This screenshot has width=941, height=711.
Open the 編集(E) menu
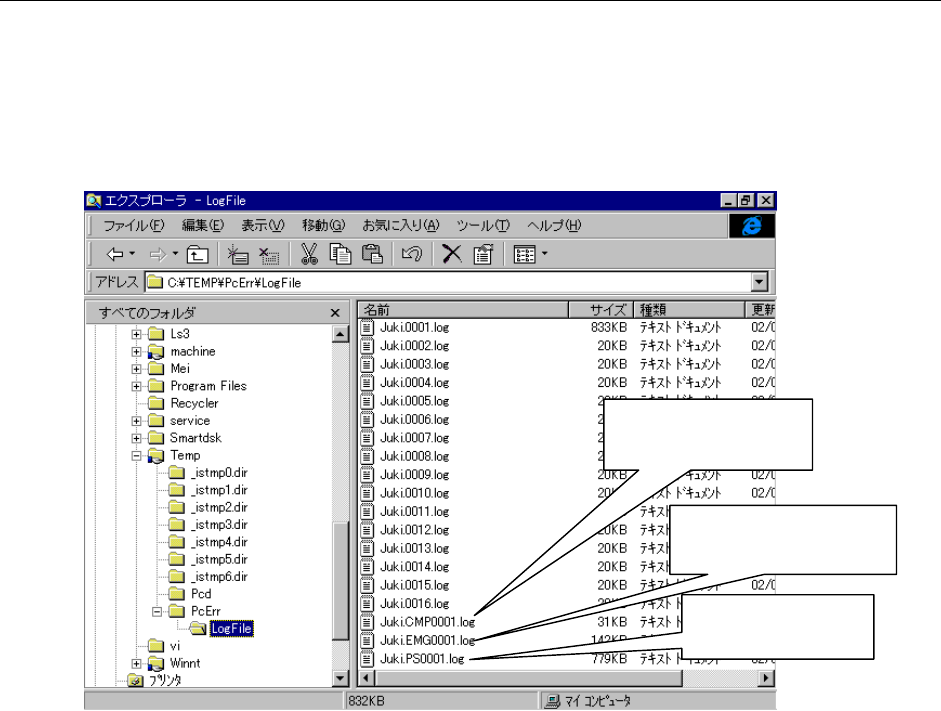[x=203, y=226]
